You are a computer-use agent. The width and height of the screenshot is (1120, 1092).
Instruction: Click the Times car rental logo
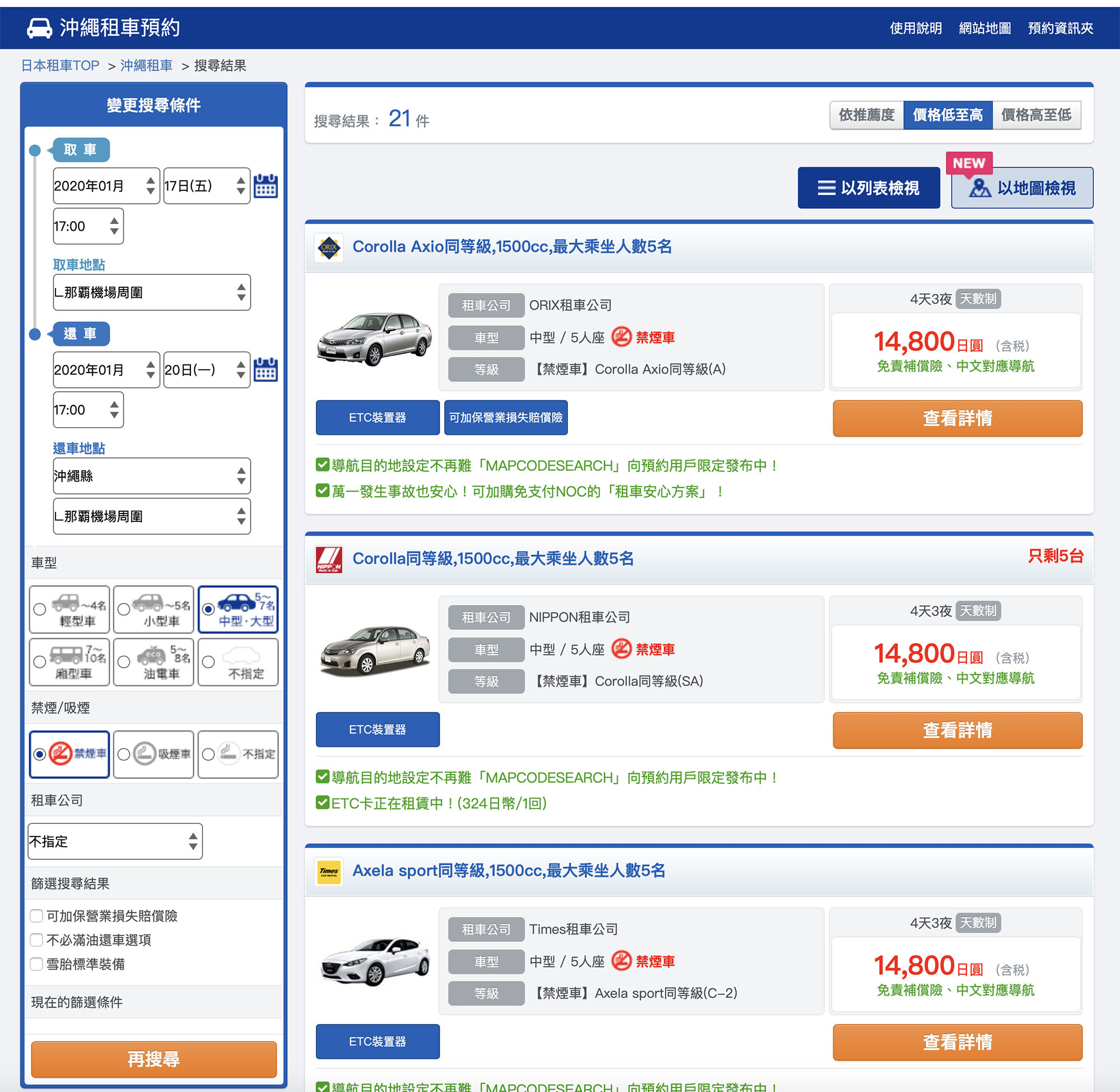point(329,871)
